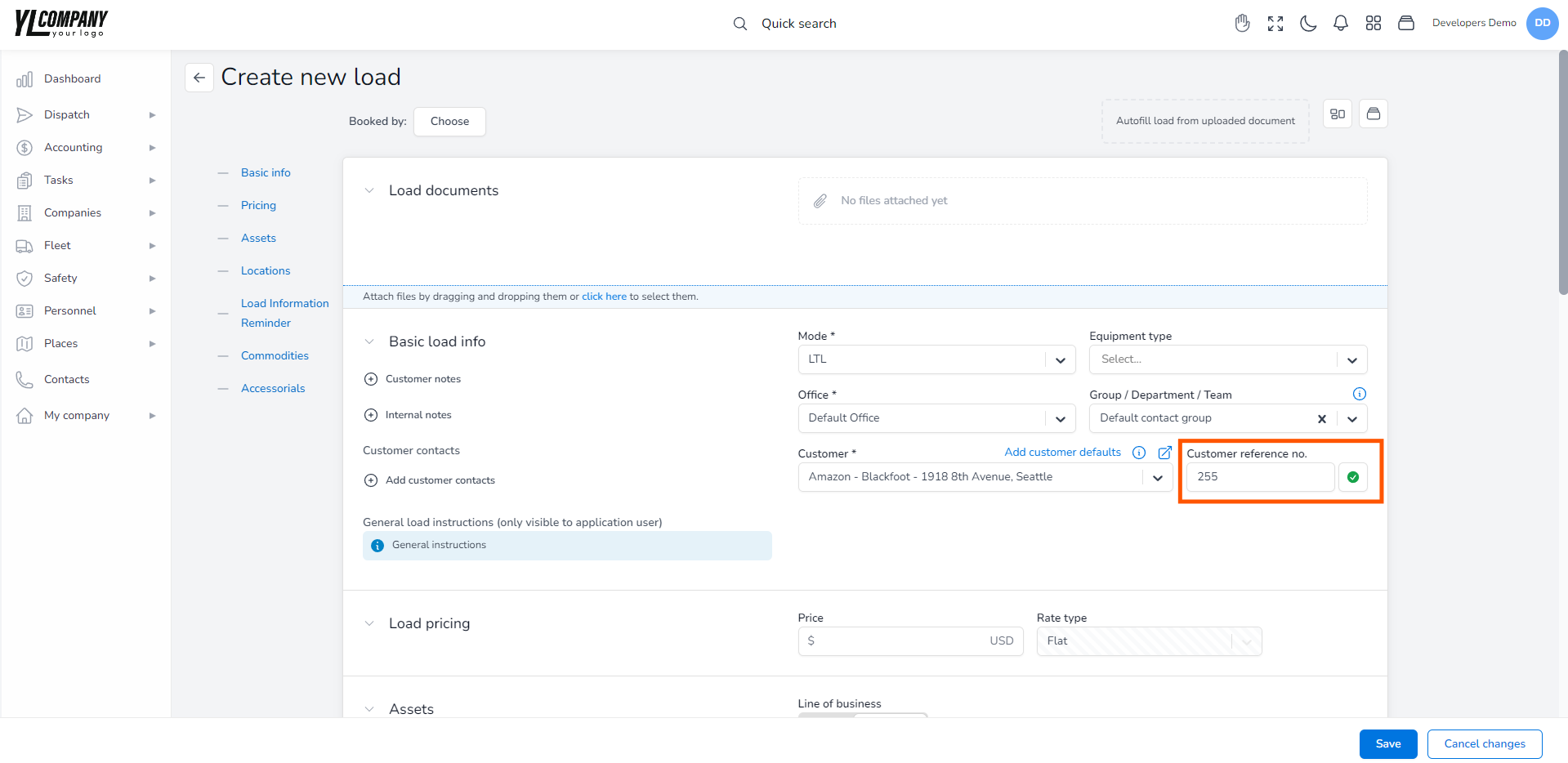Open the Office dropdown
Screen dimensions: 1568x763
coord(936,418)
